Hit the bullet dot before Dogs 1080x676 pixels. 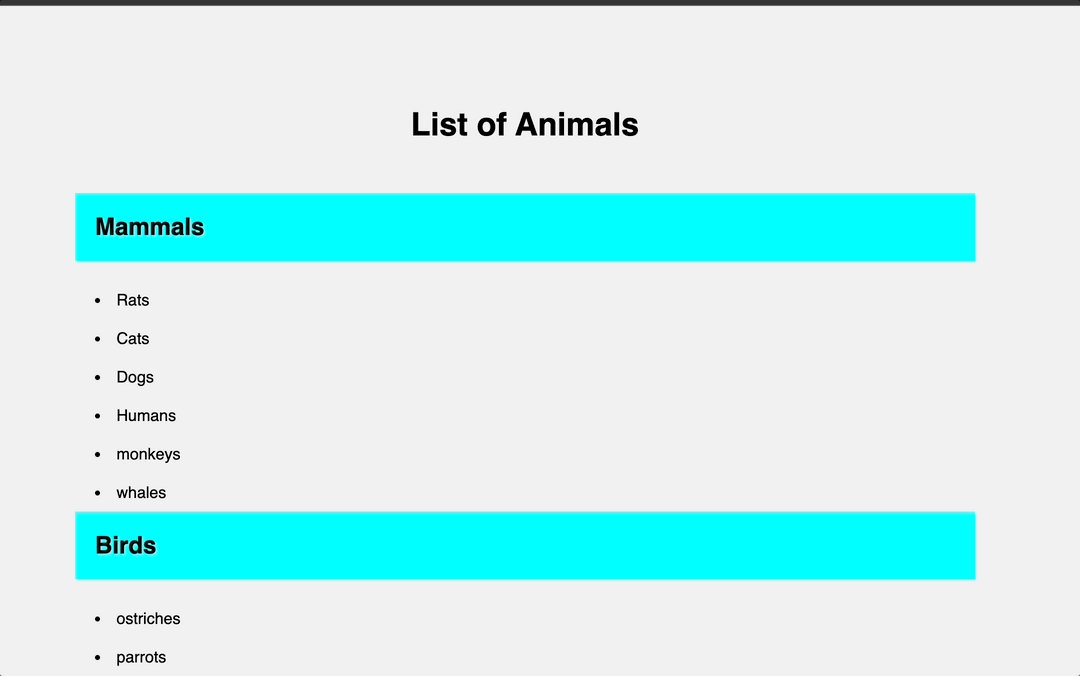click(97, 377)
